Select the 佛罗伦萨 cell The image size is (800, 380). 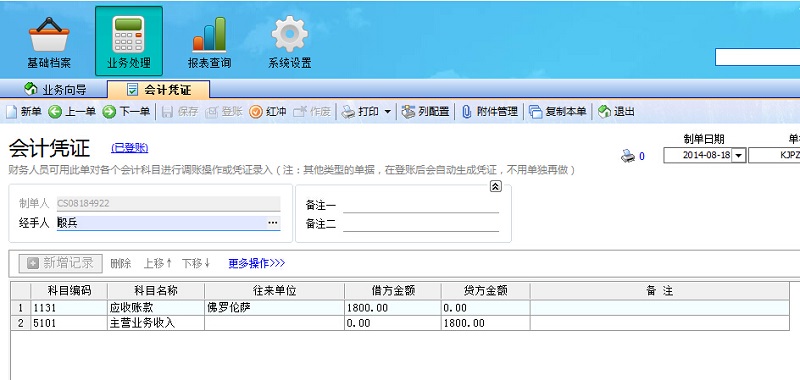pyautogui.click(x=274, y=308)
